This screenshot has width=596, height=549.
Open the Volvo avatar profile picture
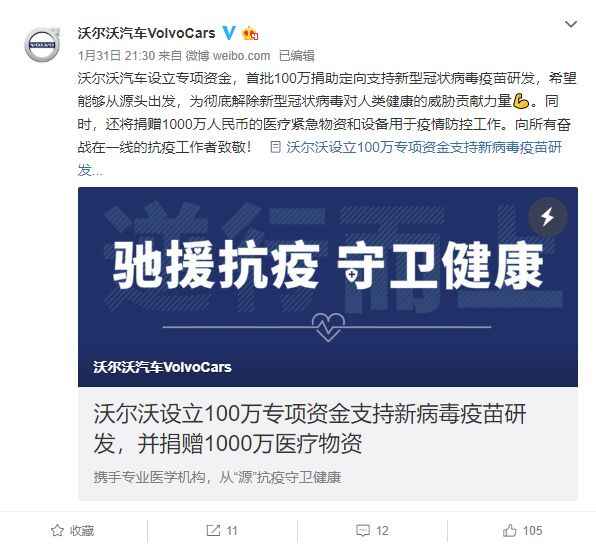42,45
